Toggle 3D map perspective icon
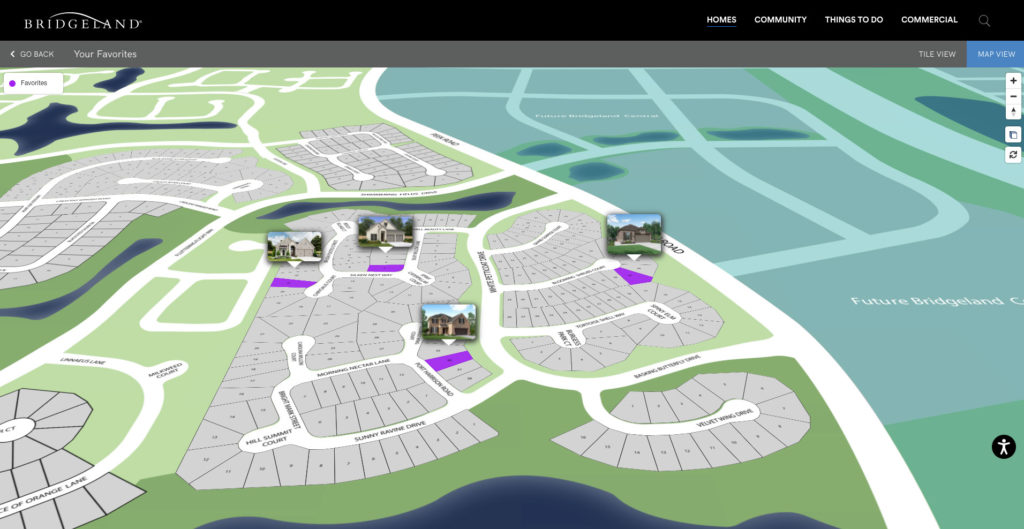The width and height of the screenshot is (1024, 529). click(1013, 135)
